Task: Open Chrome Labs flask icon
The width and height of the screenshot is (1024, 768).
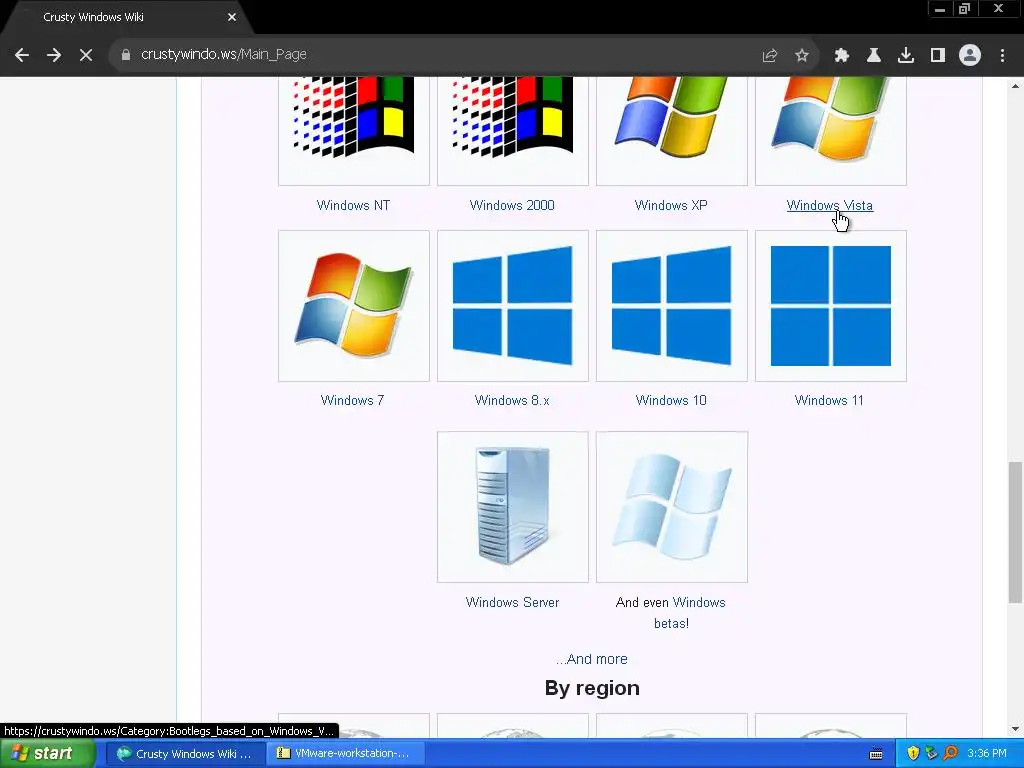Action: point(874,55)
